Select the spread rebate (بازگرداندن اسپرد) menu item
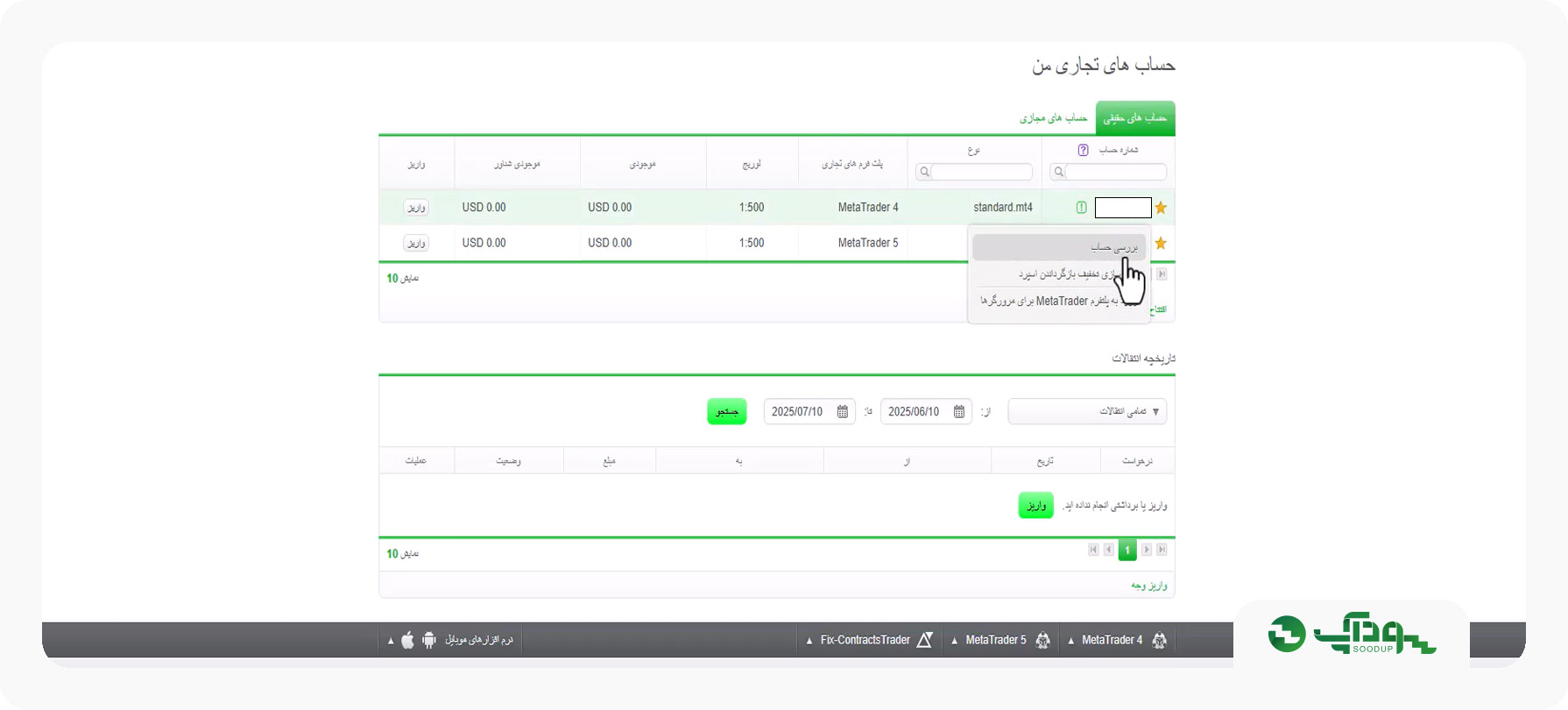Viewport: 1568px width, 710px height. (1058, 274)
